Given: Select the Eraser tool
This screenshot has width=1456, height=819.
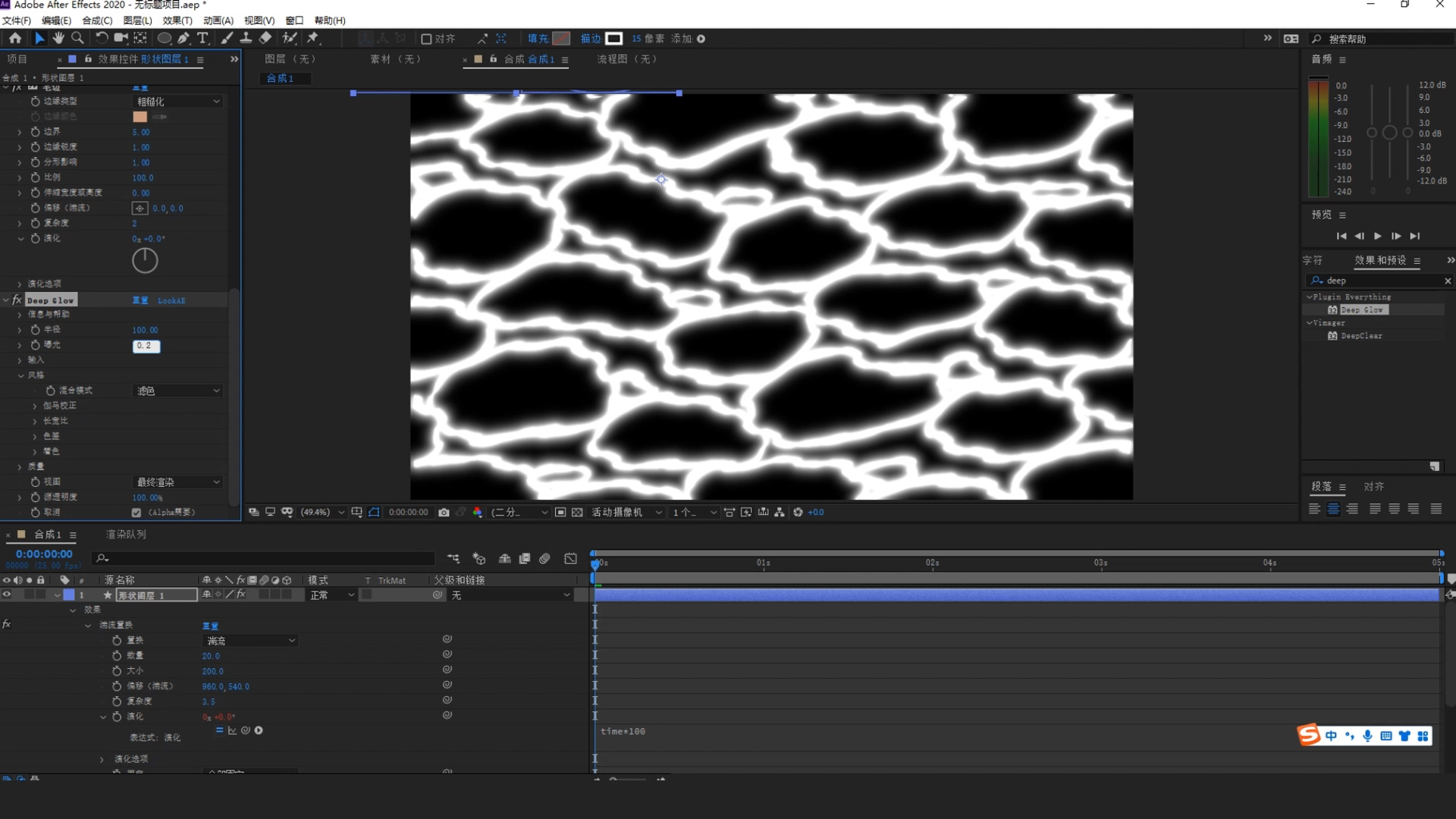Looking at the screenshot, I should click(x=265, y=38).
